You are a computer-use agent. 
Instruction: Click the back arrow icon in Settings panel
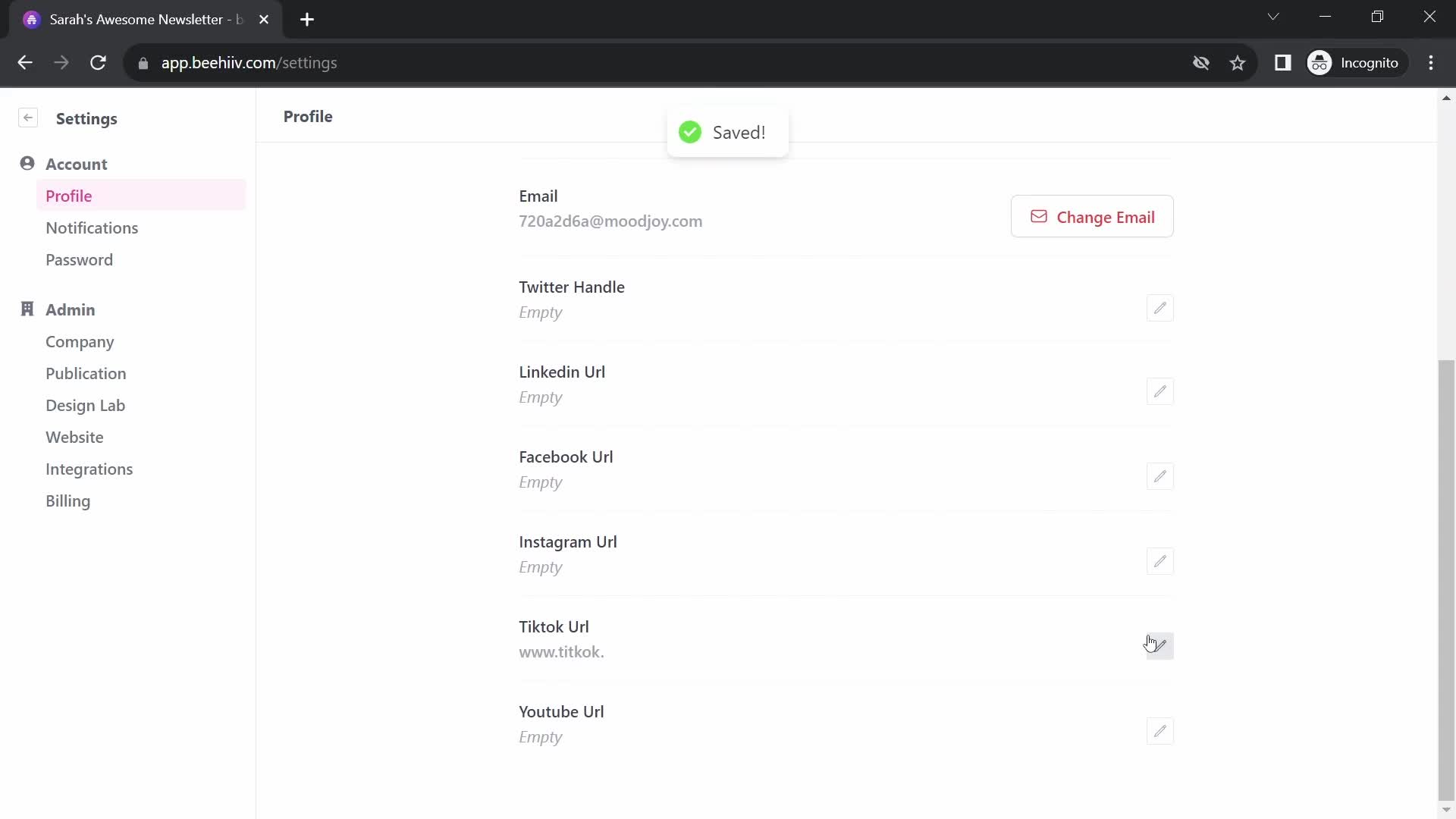click(28, 118)
